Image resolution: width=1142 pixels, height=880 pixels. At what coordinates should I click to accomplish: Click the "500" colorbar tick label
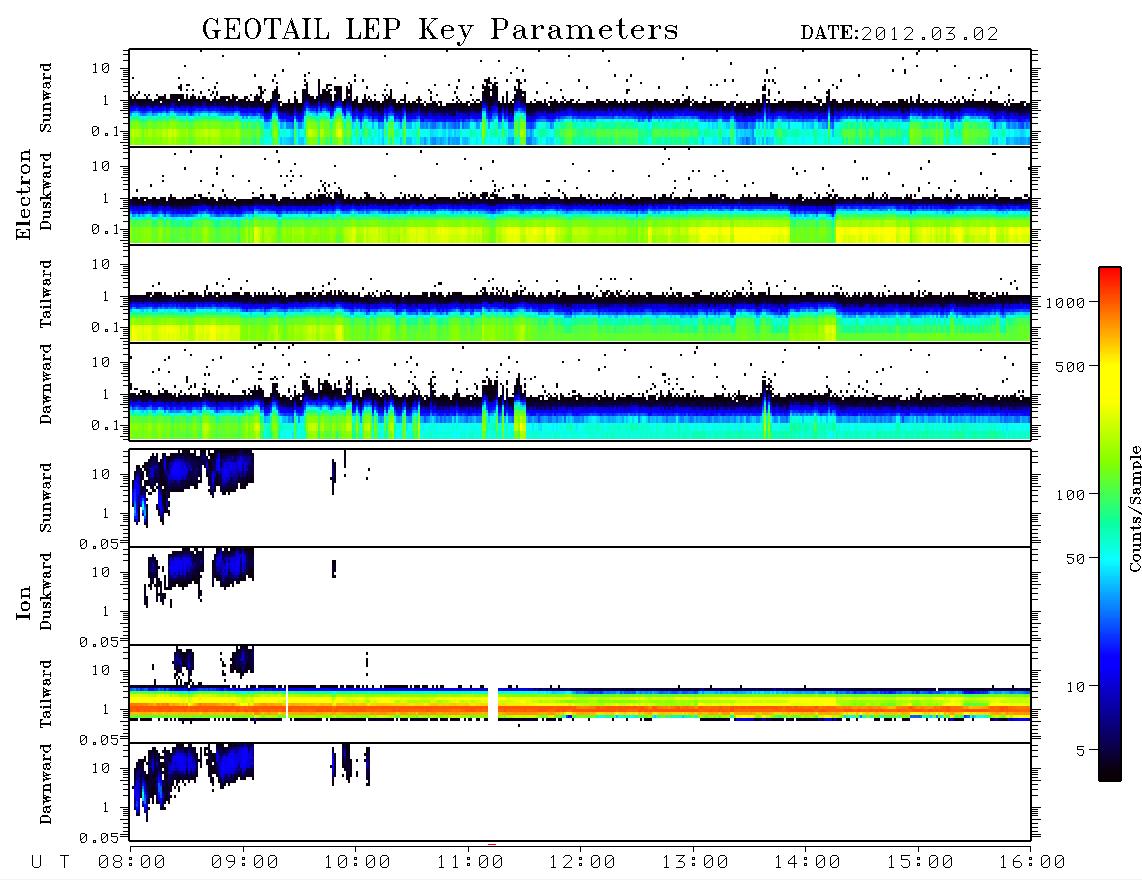[1071, 366]
